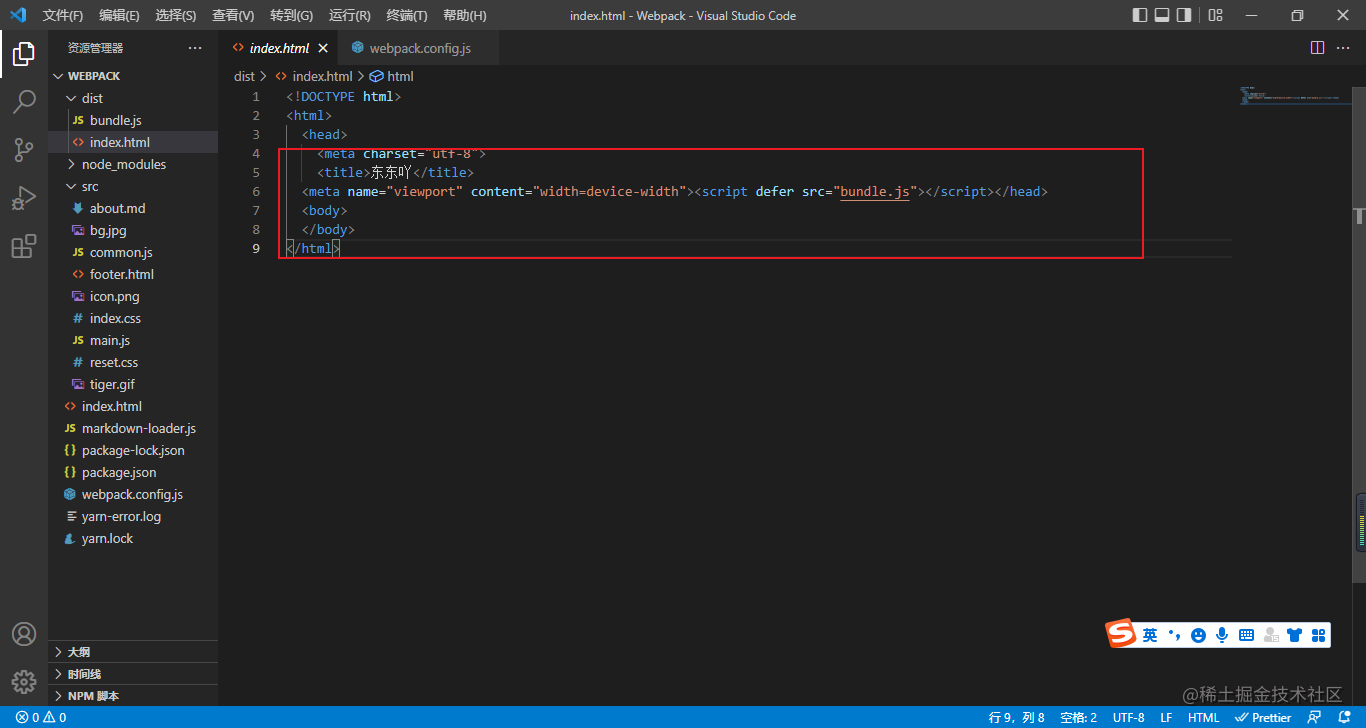The height and width of the screenshot is (728, 1366).
Task: Collapse the src folder
Action: pos(133,186)
